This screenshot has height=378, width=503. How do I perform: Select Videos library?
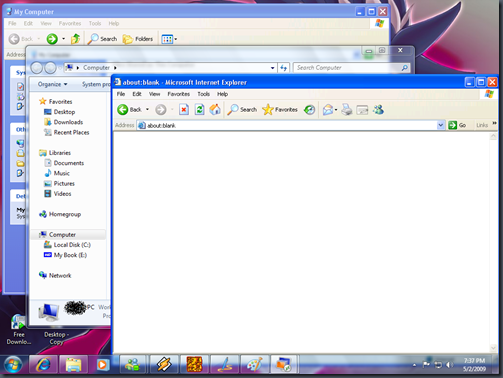coord(58,194)
